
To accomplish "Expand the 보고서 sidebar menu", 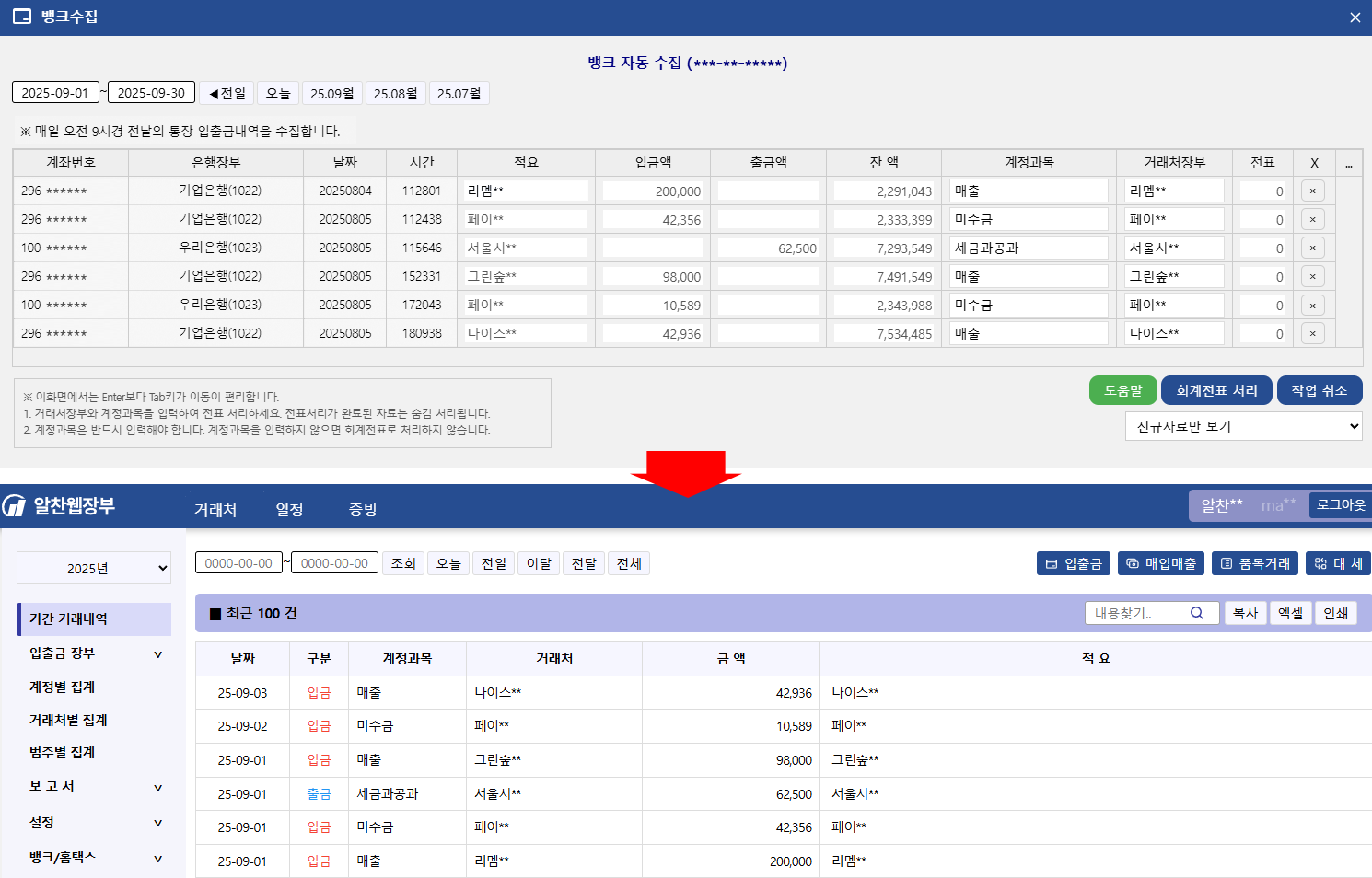I will [94, 787].
